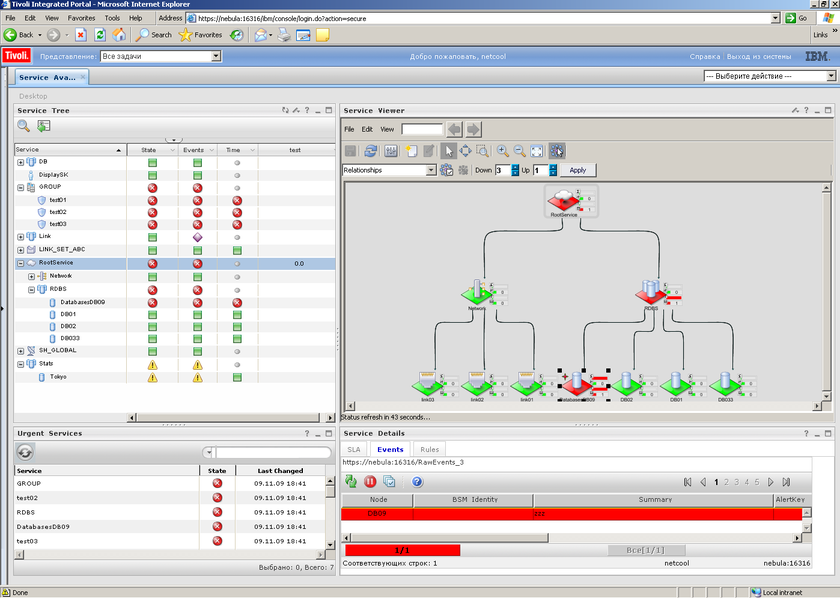Expand the DB tree node

[x=20, y=162]
